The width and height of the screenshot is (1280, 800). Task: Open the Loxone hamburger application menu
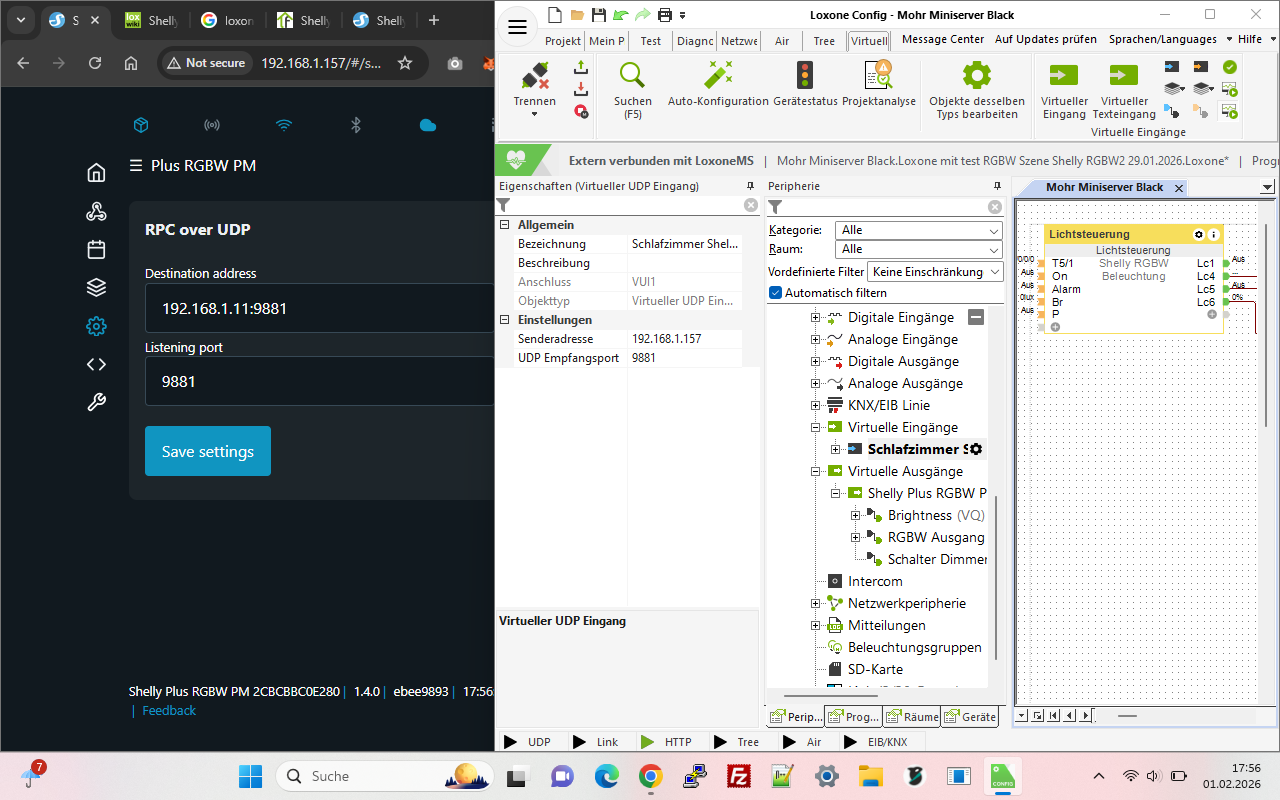[x=517, y=27]
